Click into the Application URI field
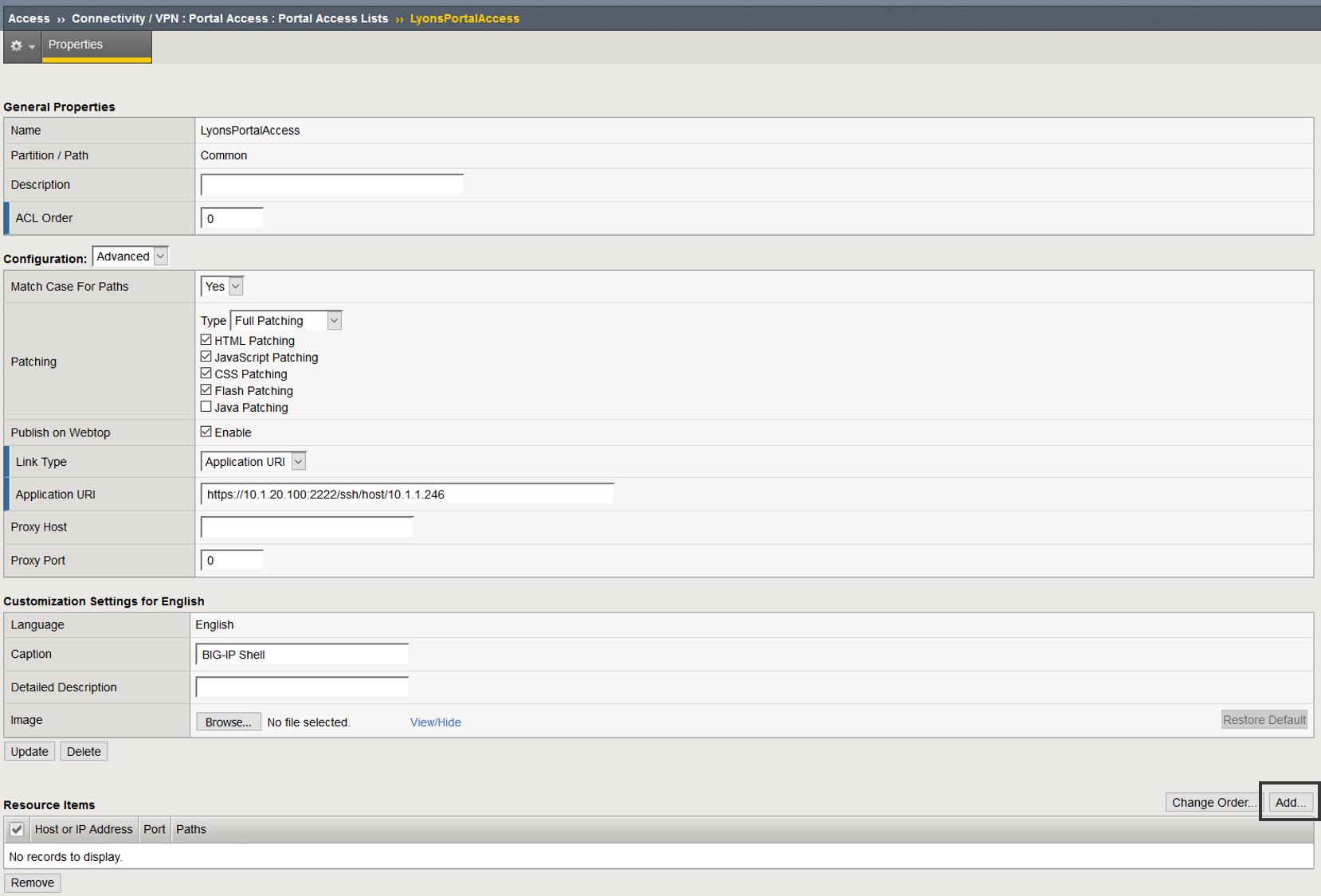The image size is (1321, 896). (407, 495)
